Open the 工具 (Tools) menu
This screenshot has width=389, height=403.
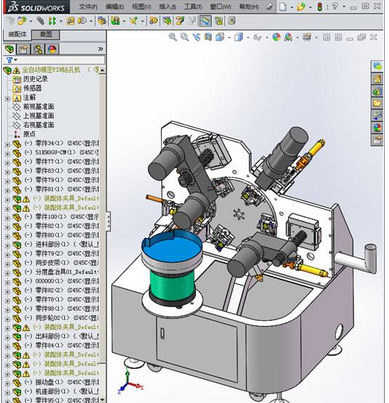pos(193,7)
